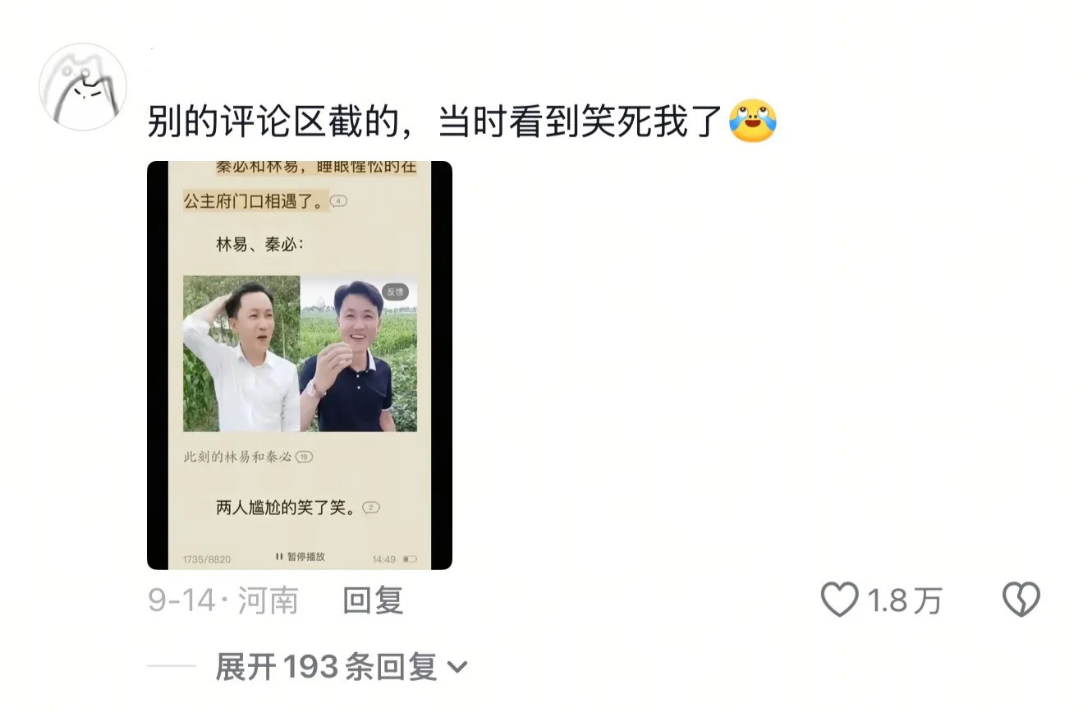
Task: Tap the "4" bubble after 公主府门口相遇了
Action: (x=338, y=201)
